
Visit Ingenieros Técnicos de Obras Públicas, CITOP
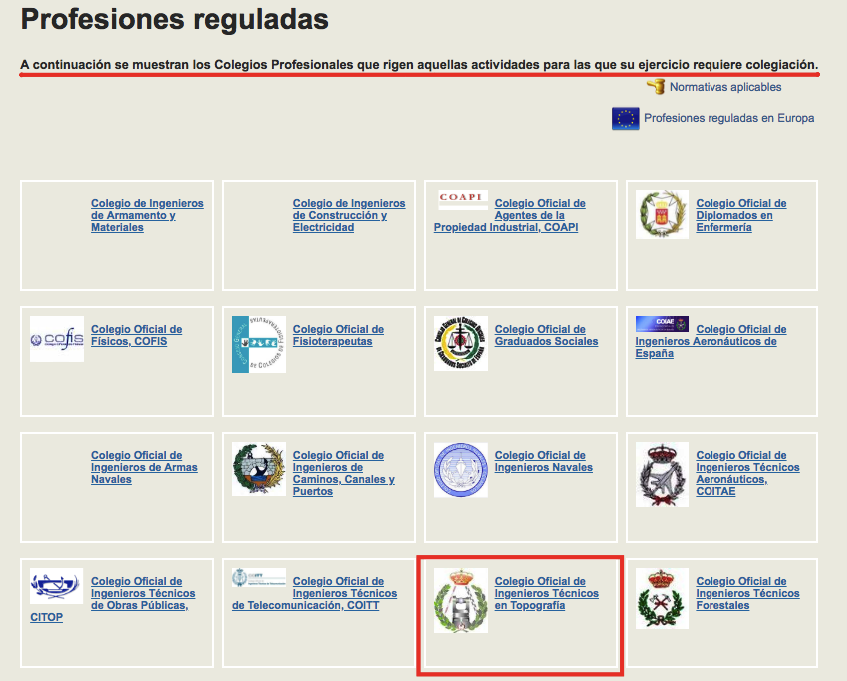coord(113,599)
